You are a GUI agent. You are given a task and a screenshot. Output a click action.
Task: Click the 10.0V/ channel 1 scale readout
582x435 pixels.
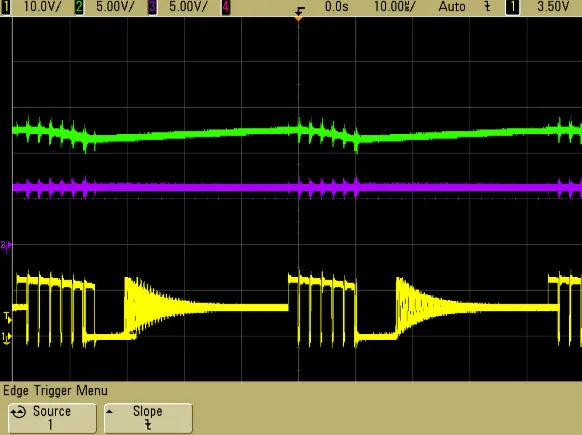tap(42, 7)
